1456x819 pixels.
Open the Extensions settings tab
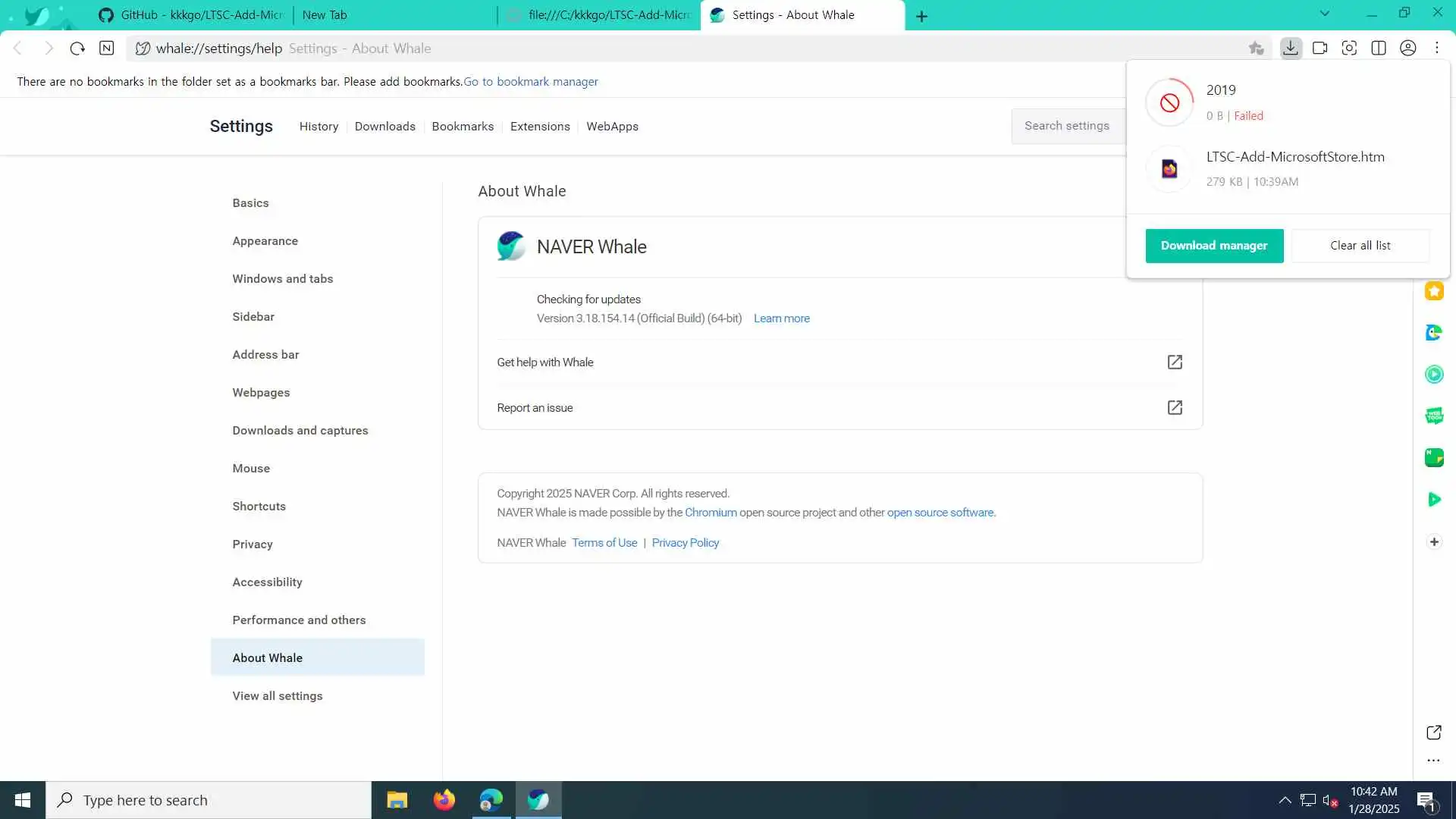pyautogui.click(x=540, y=126)
